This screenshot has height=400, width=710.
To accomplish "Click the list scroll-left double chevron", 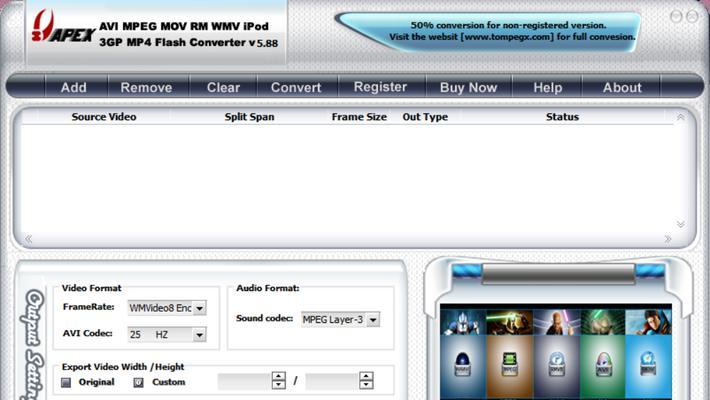I will (x=29, y=239).
